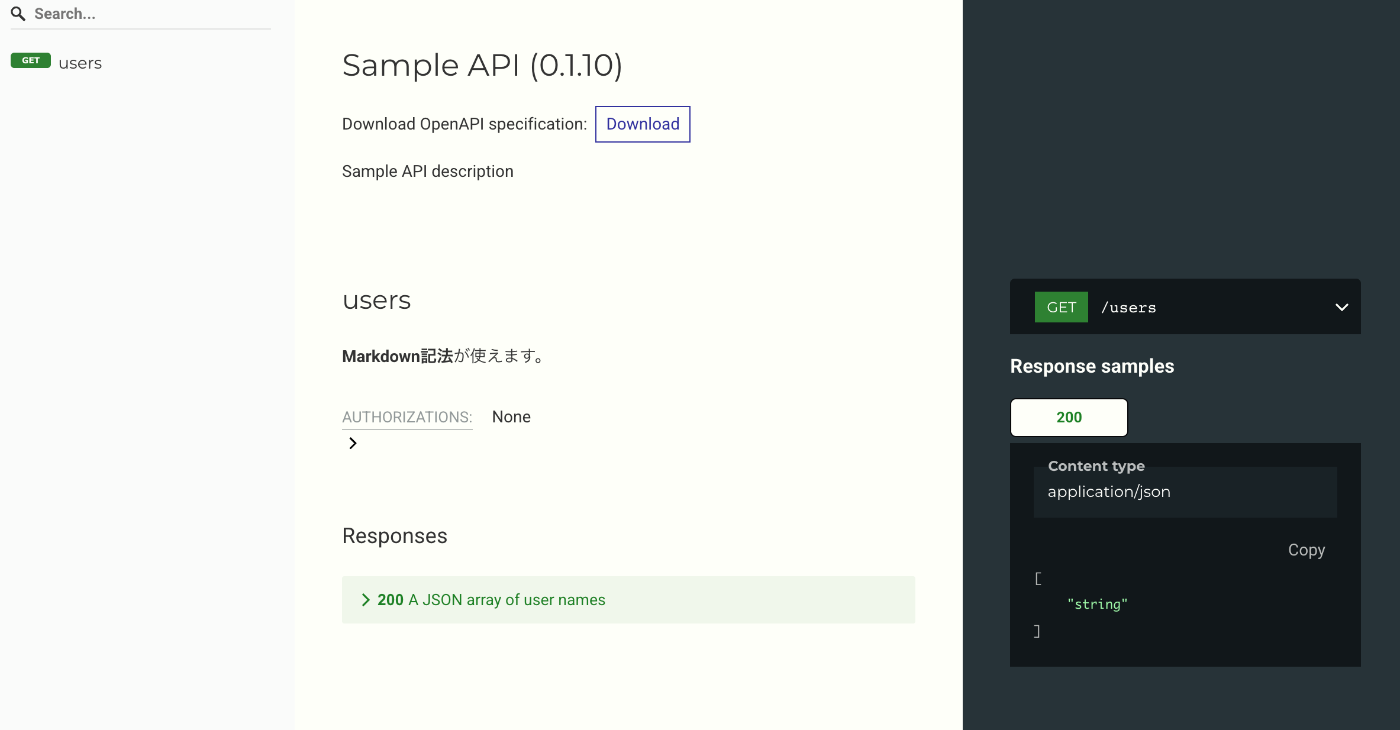
Task: Copy the response sample JSON
Action: 1306,550
